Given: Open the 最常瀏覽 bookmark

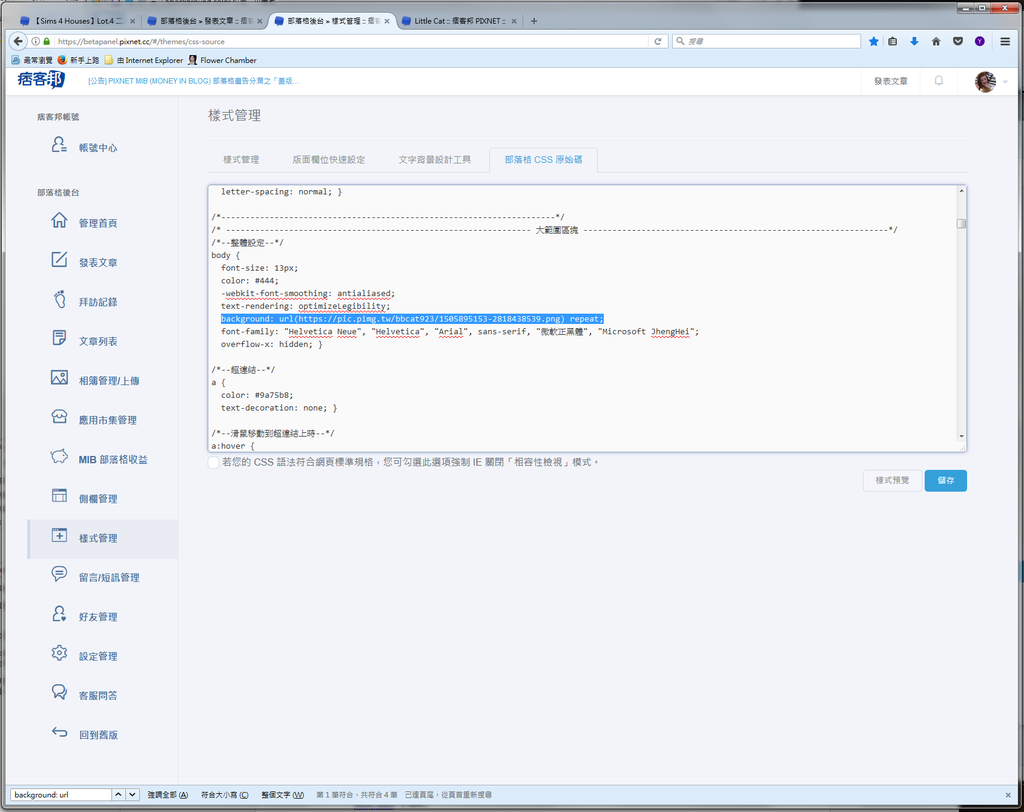Looking at the screenshot, I should coord(32,60).
